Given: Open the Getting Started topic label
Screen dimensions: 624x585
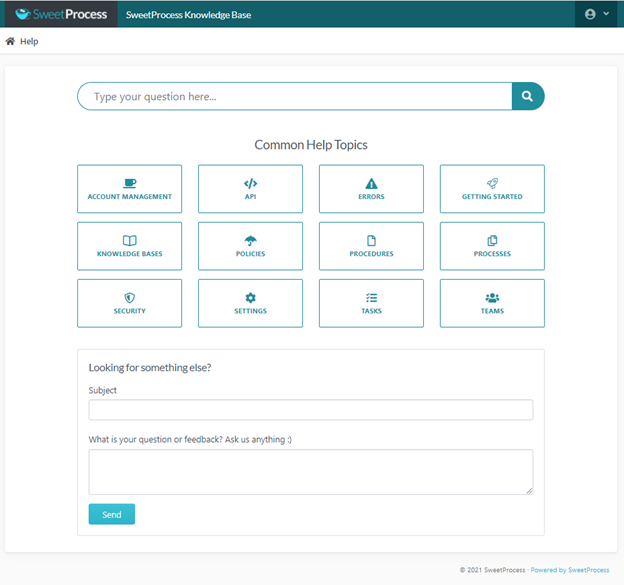Looking at the screenshot, I should 492,197.
